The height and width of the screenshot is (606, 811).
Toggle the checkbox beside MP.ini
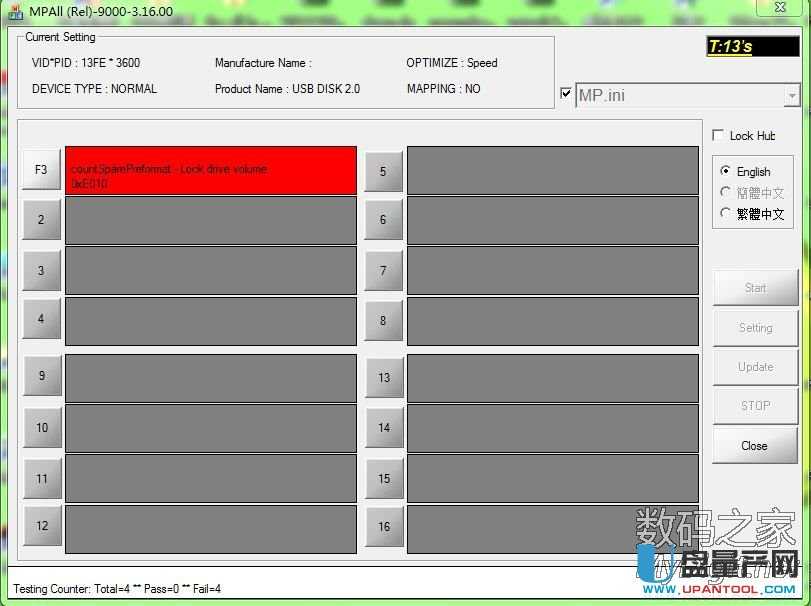tap(566, 94)
